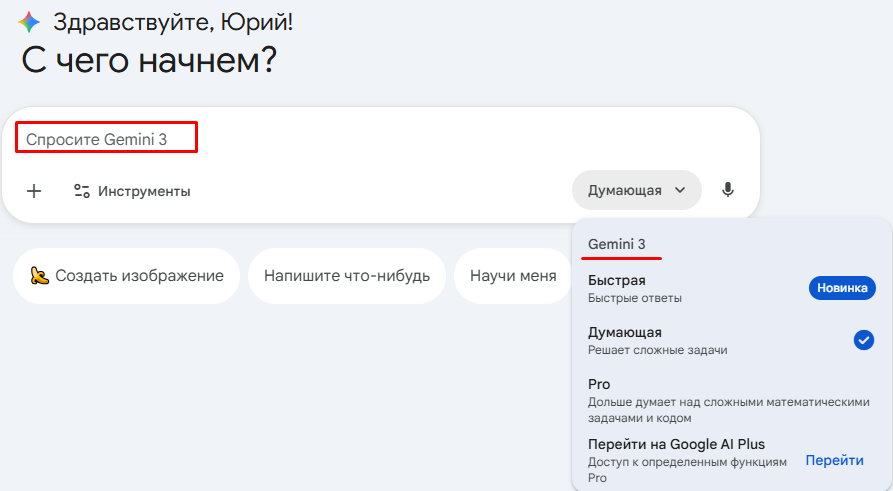
Task: Click the Создать изображение suggestion chip
Action: [126, 276]
